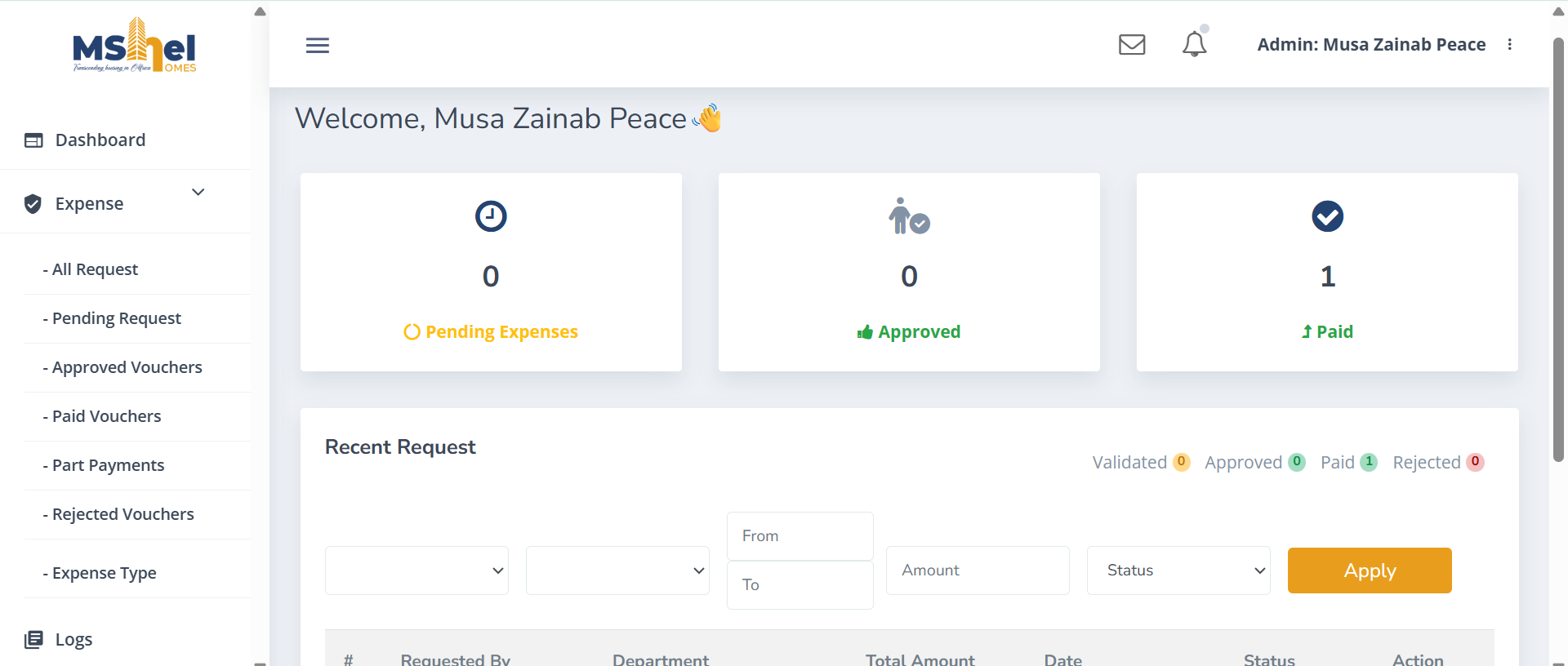Click the three-dot admin options icon
Viewport: 1568px width, 666px height.
(x=1510, y=44)
